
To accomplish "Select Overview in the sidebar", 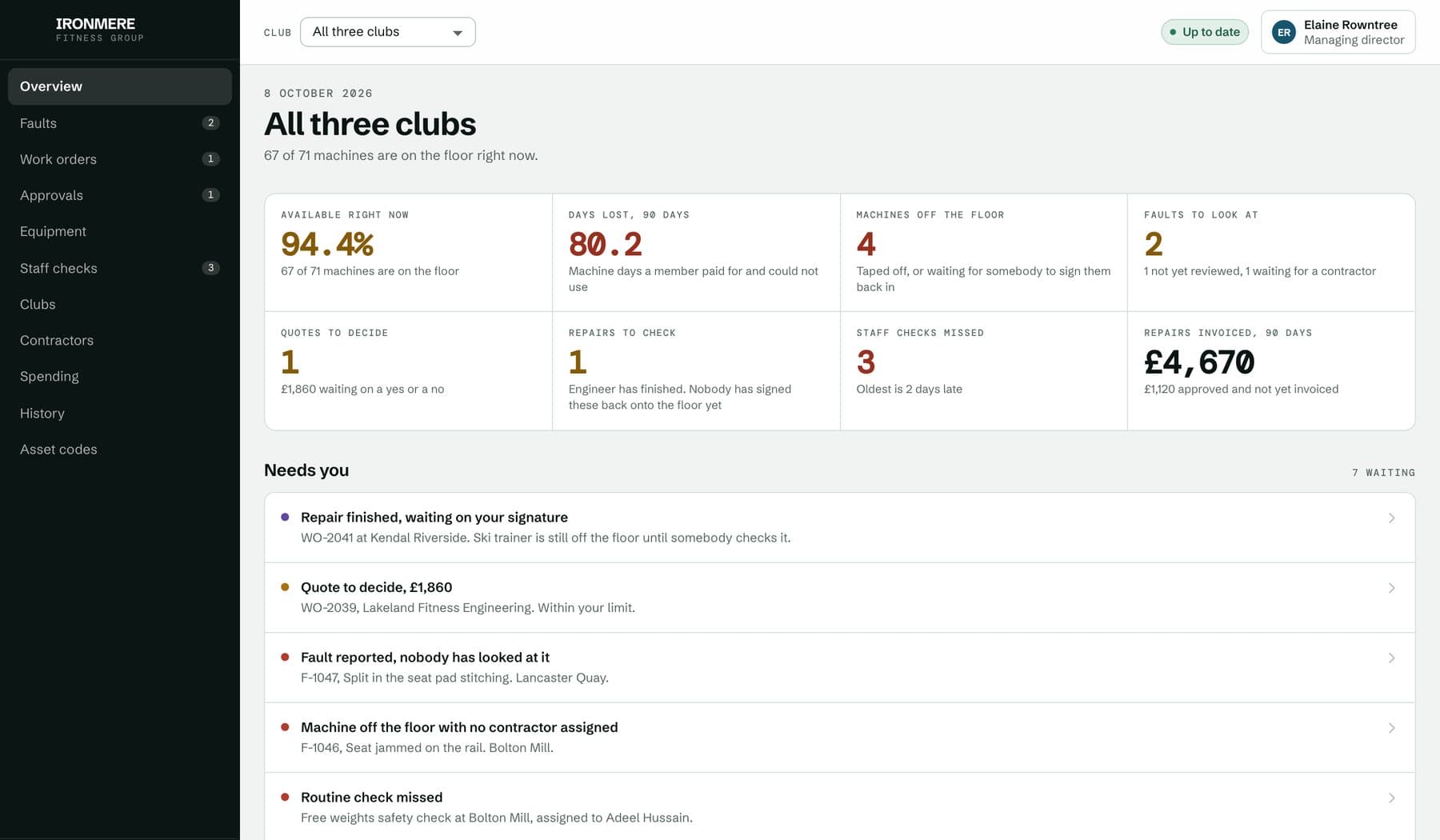I will 120,86.
